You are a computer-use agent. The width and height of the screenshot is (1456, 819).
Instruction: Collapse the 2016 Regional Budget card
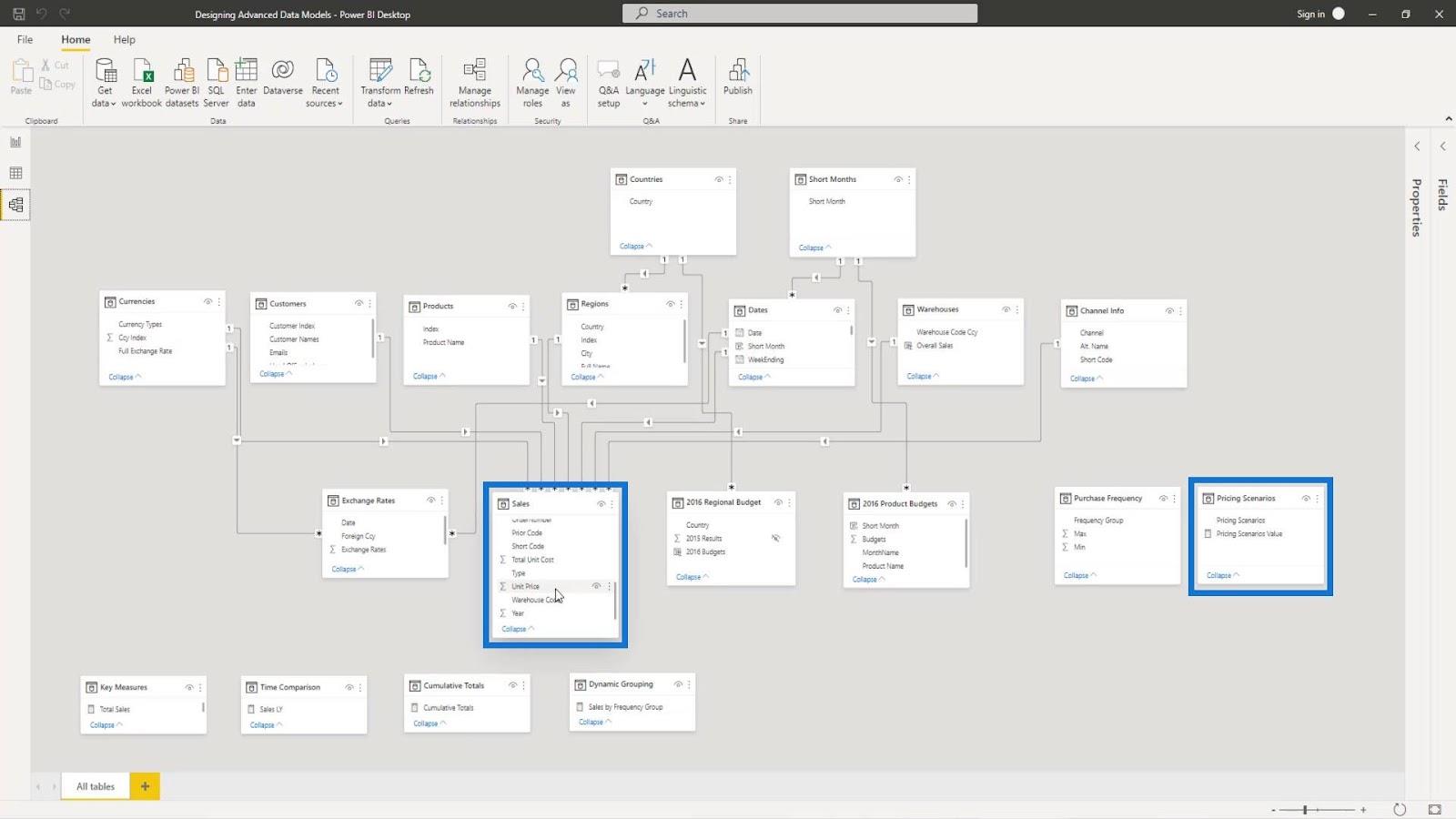click(693, 577)
